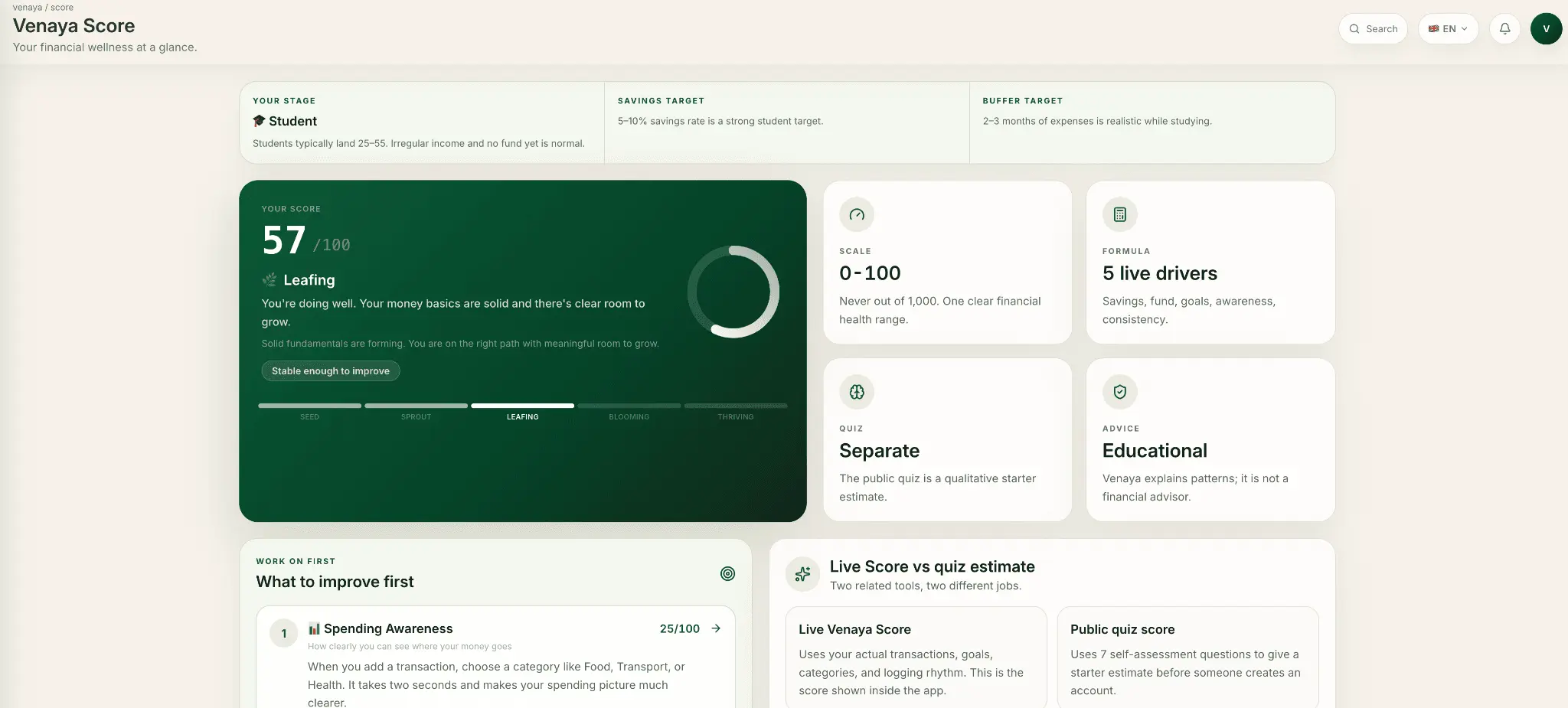Click the Live Venaya Score card title
Image resolution: width=1568 pixels, height=708 pixels.
(854, 629)
